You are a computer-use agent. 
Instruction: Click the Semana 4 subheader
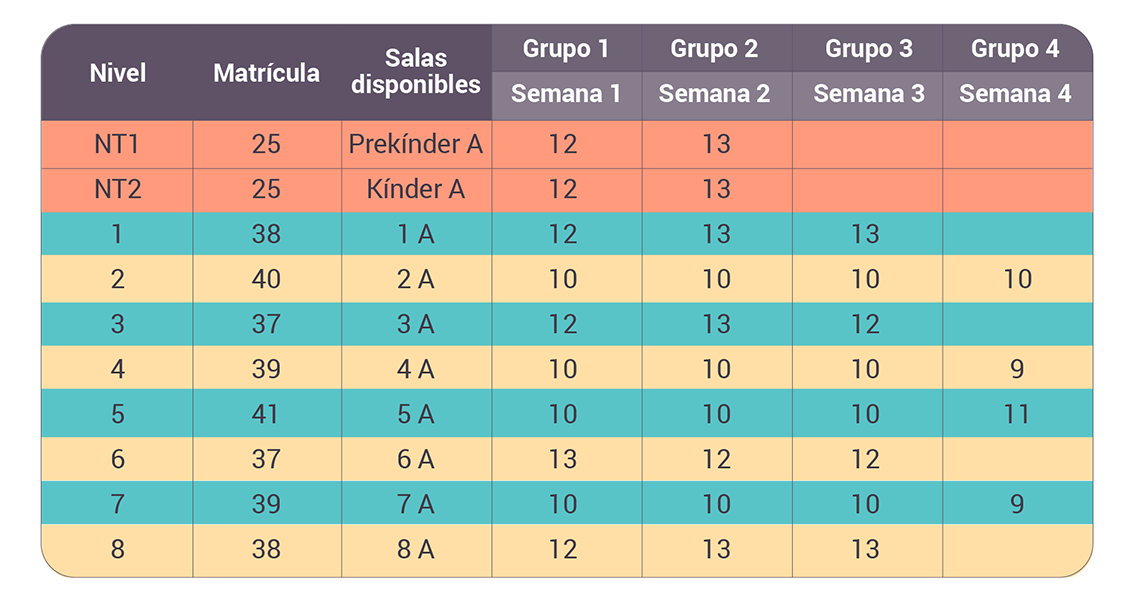click(x=1015, y=94)
